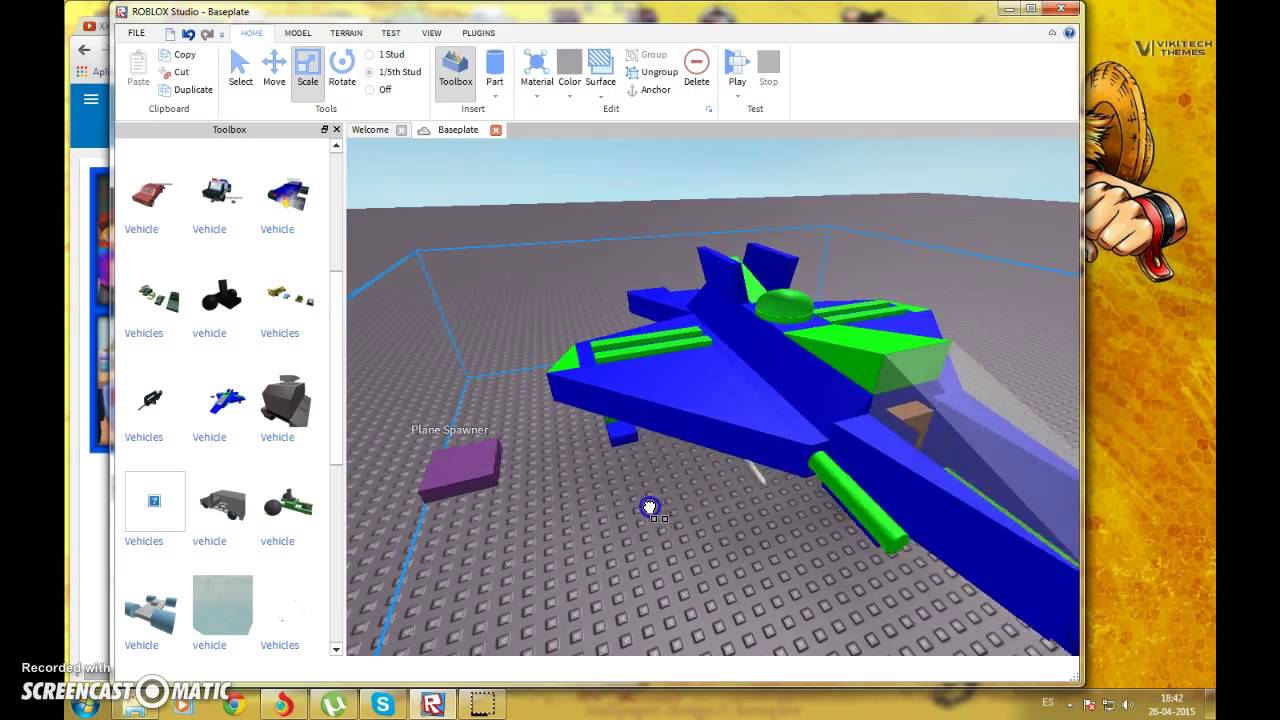Copy selection to clipboard

177,55
